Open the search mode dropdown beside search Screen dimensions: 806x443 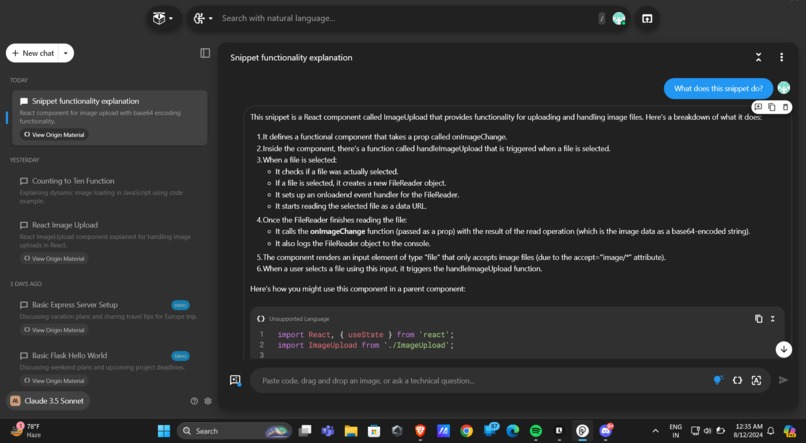click(203, 19)
